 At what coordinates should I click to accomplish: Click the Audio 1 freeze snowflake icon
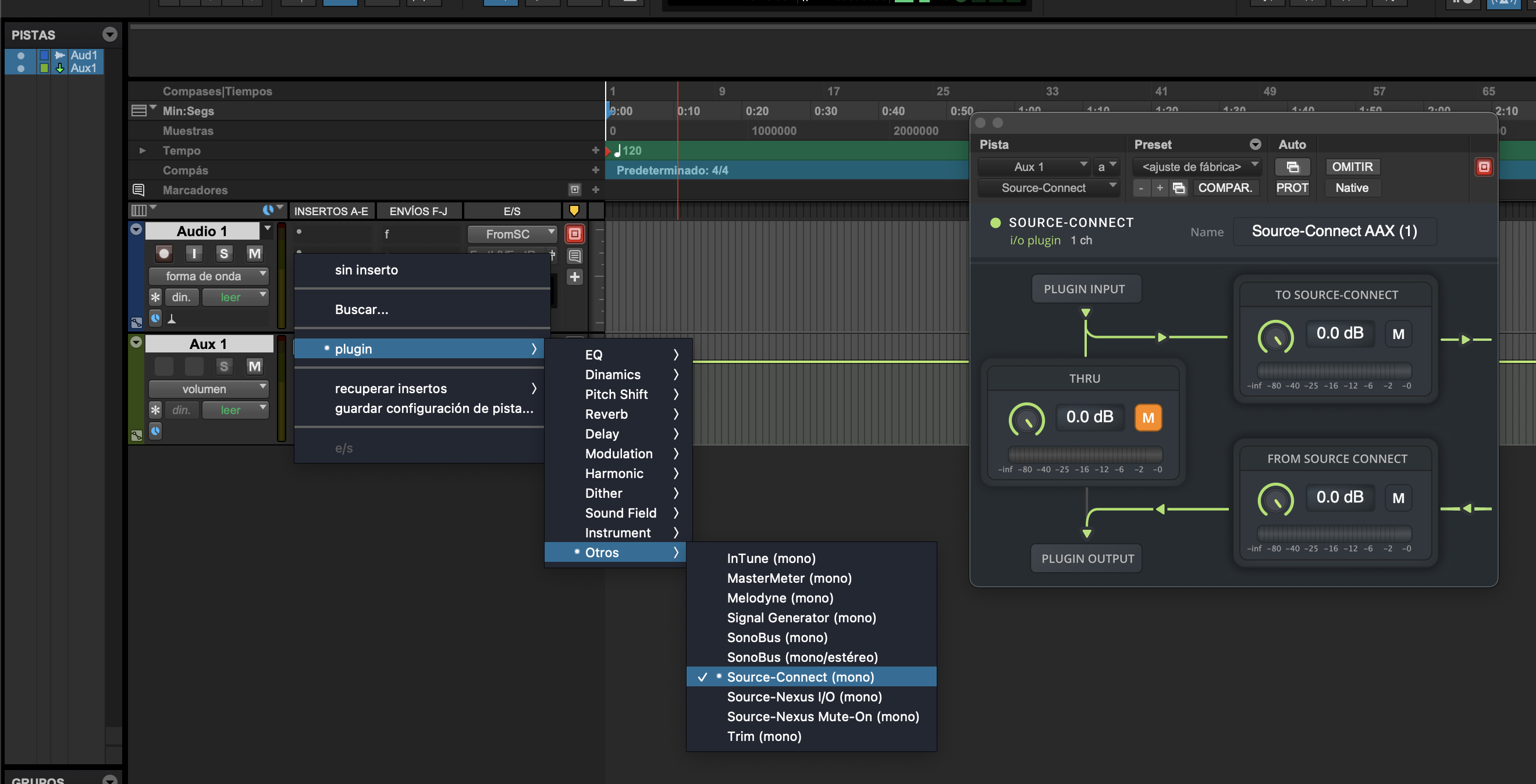[155, 297]
